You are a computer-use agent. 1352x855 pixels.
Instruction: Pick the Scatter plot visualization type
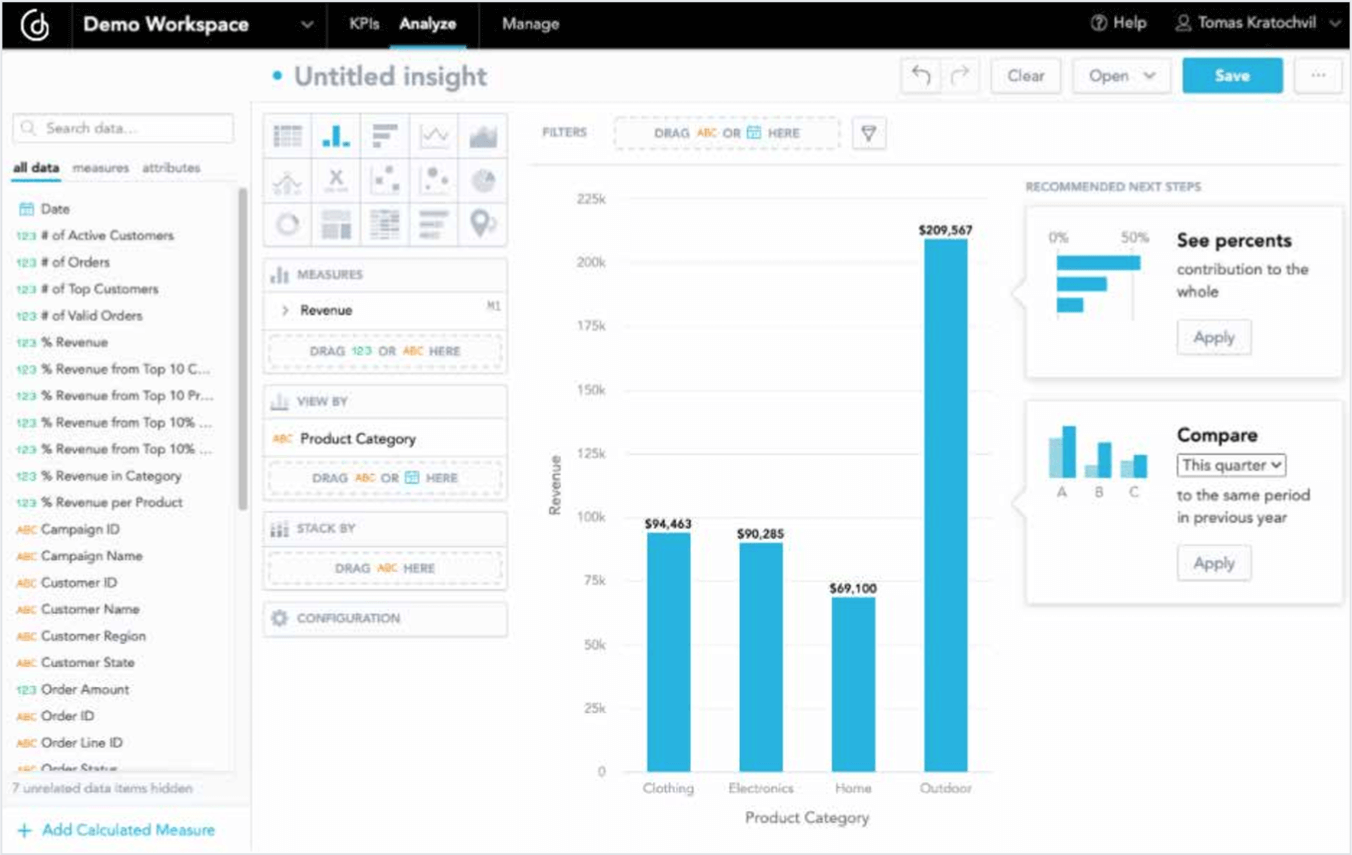[386, 180]
